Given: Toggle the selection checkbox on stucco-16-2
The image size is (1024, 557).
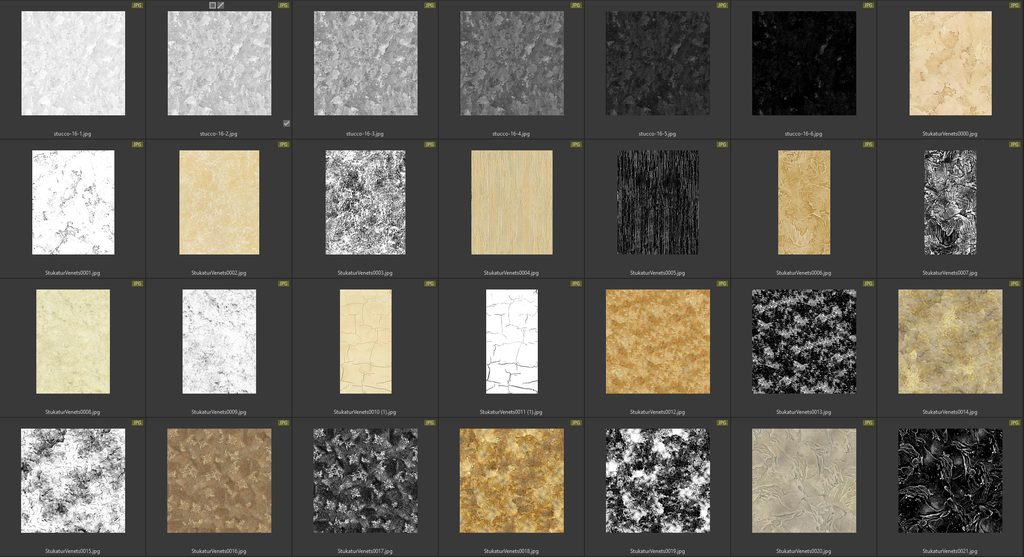Looking at the screenshot, I should [286, 124].
